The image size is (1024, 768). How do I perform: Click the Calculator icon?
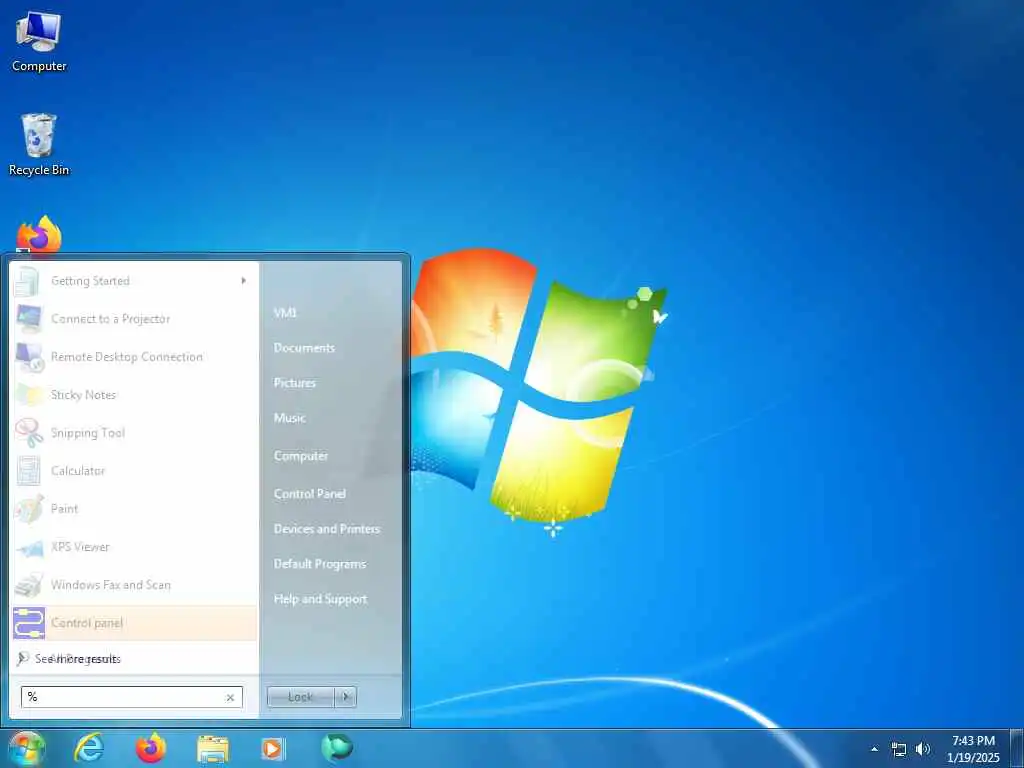(29, 470)
